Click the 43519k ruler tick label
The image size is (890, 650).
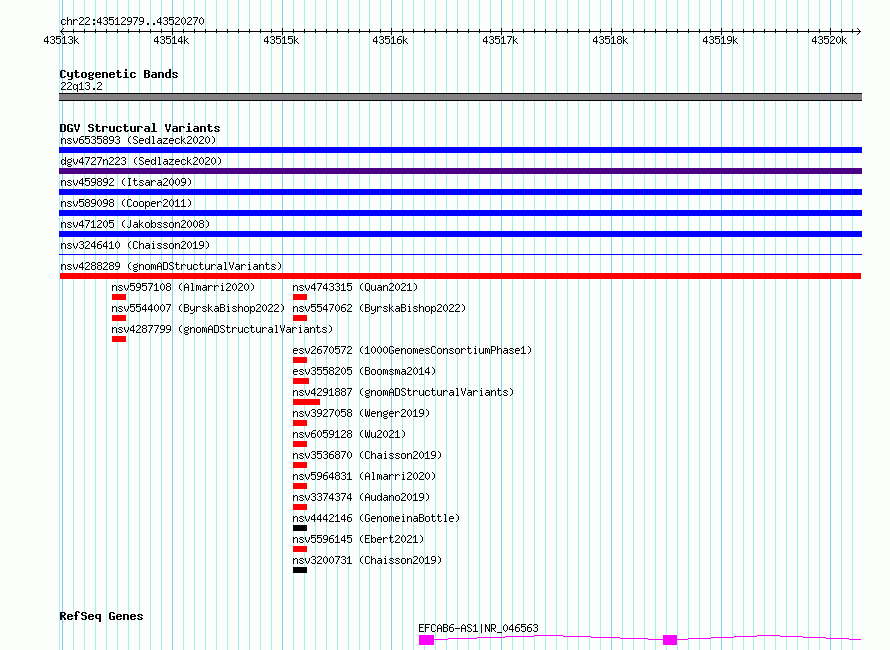[x=720, y=40]
